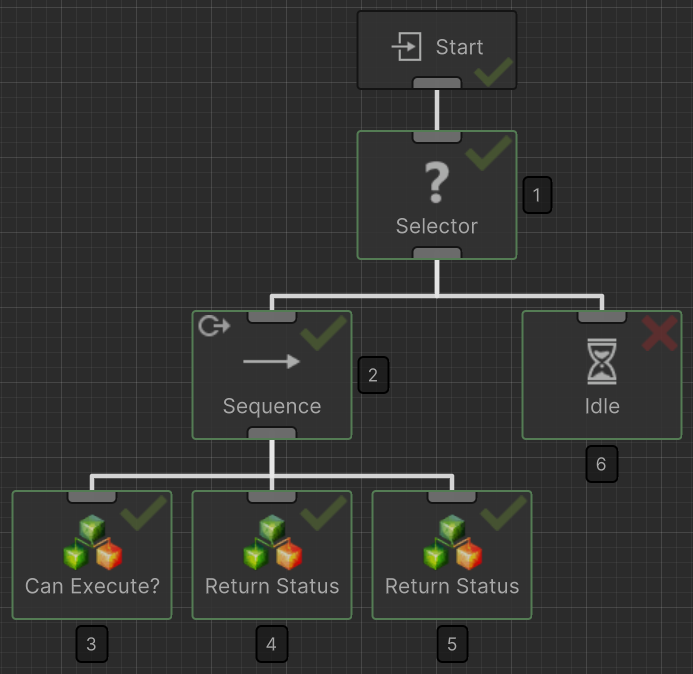Select cubes icon of Return Status above badge 5

pos(452,543)
